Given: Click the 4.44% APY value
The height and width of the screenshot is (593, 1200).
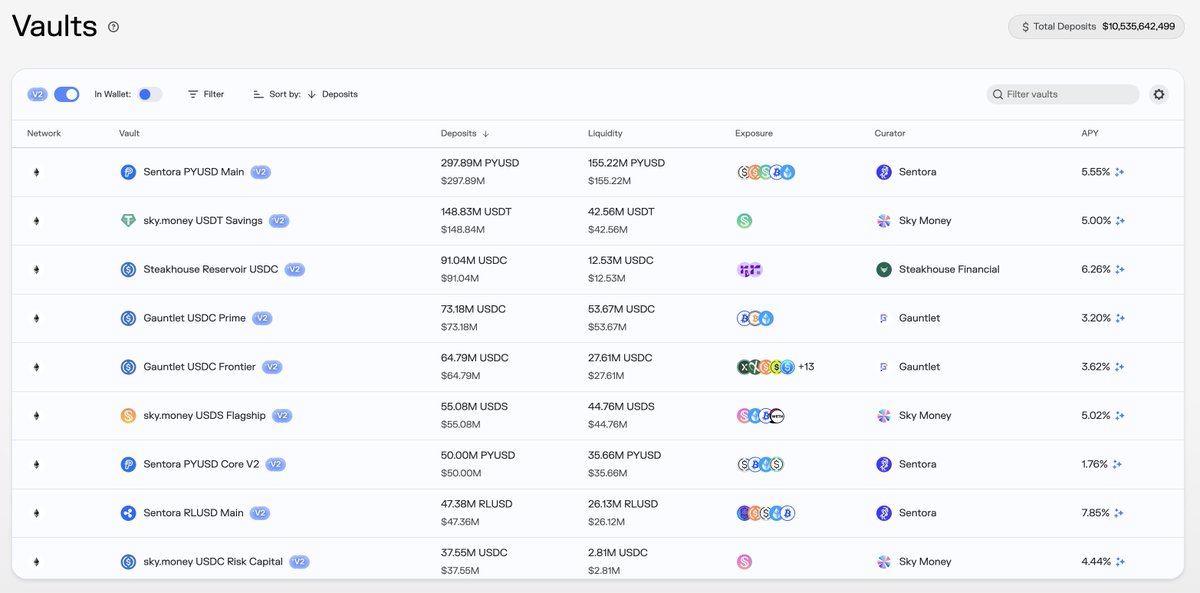Looking at the screenshot, I should (x=1096, y=561).
